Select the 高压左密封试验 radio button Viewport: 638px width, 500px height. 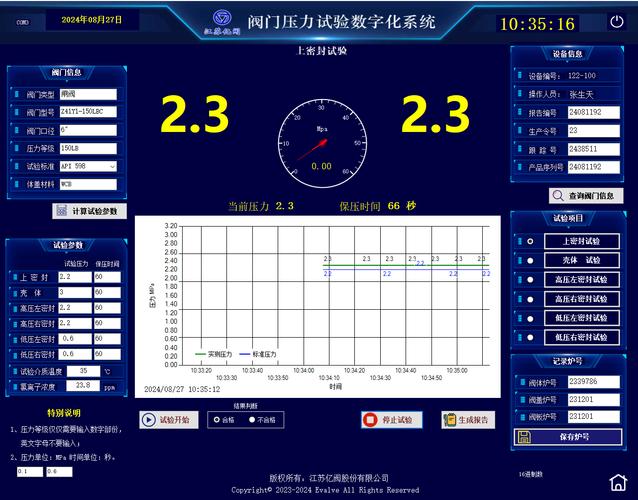pyautogui.click(x=530, y=279)
